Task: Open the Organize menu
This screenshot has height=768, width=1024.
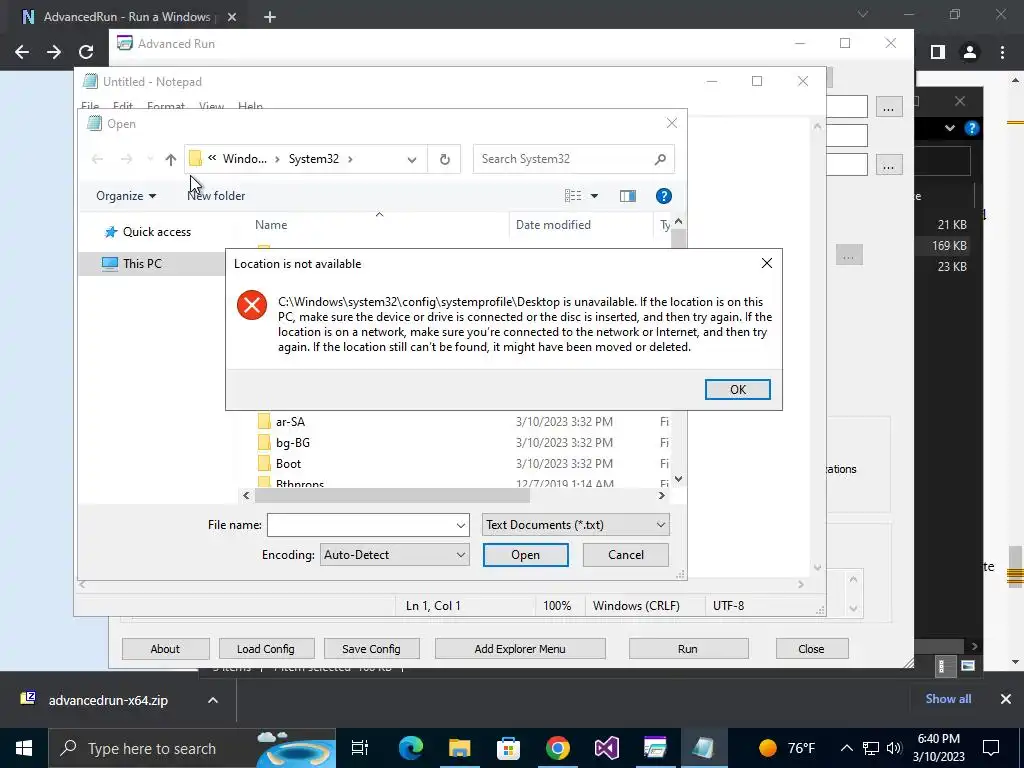Action: [x=126, y=196]
